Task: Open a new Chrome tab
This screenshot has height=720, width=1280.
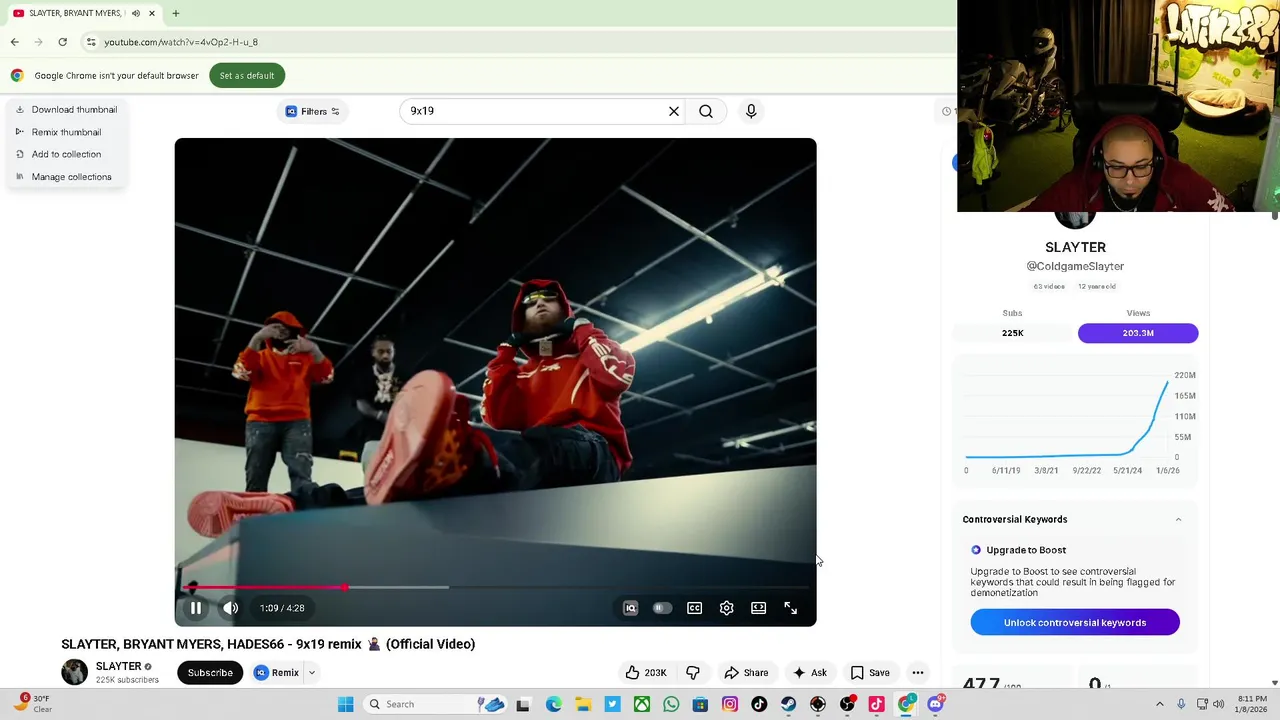Action: pos(175,13)
